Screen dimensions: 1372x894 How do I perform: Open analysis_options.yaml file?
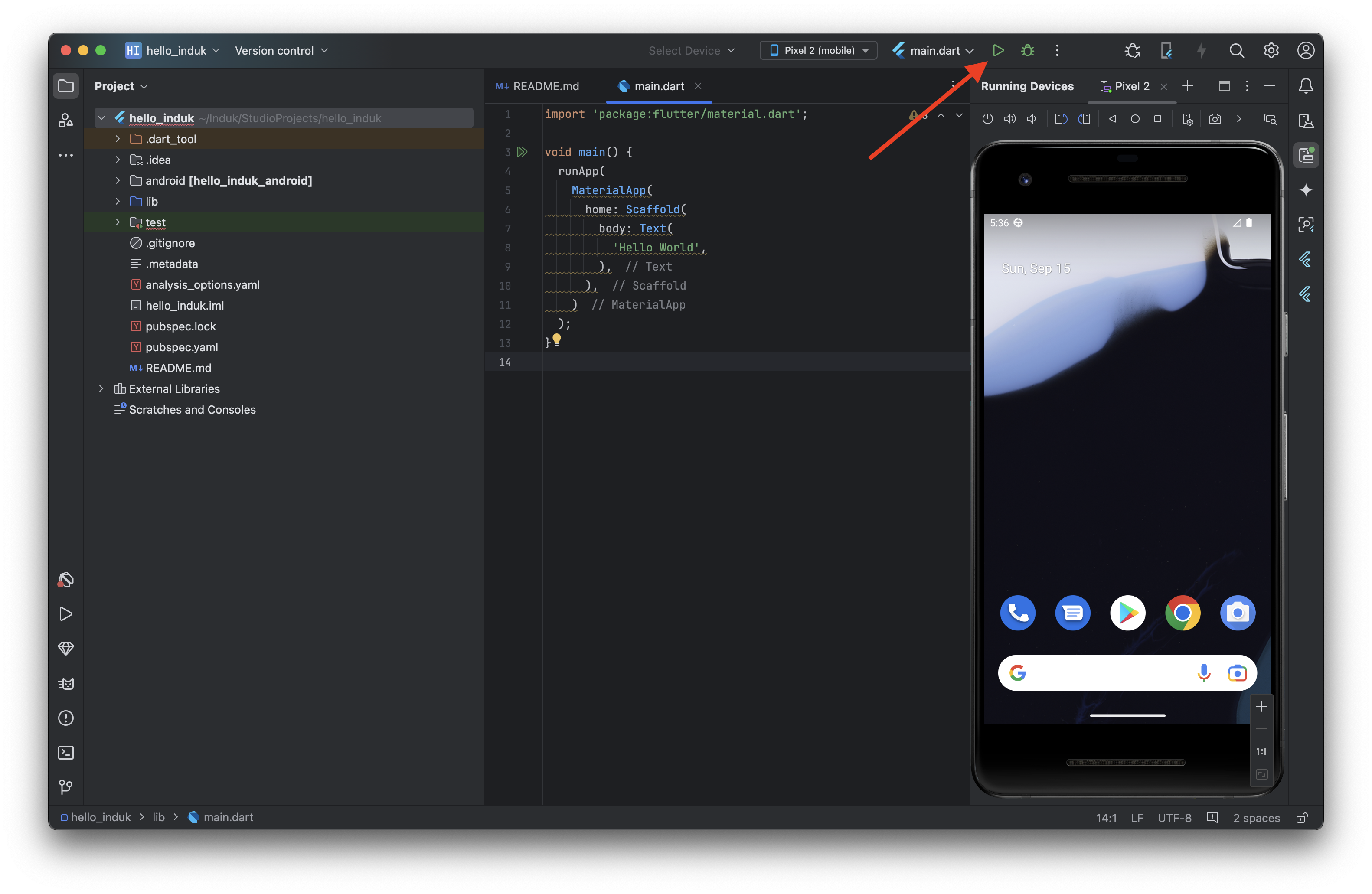point(203,285)
